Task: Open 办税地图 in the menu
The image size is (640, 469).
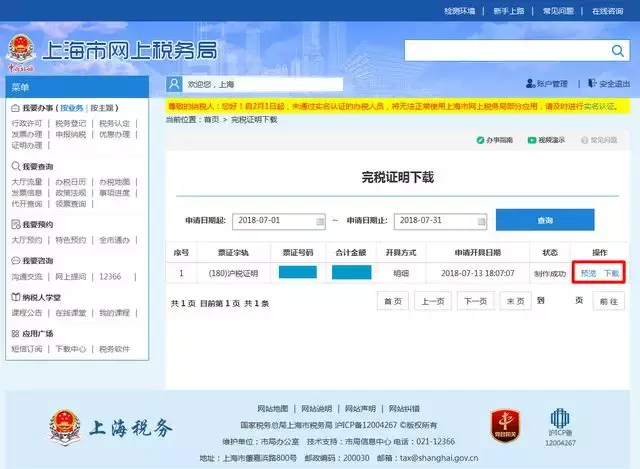Action: [114, 182]
